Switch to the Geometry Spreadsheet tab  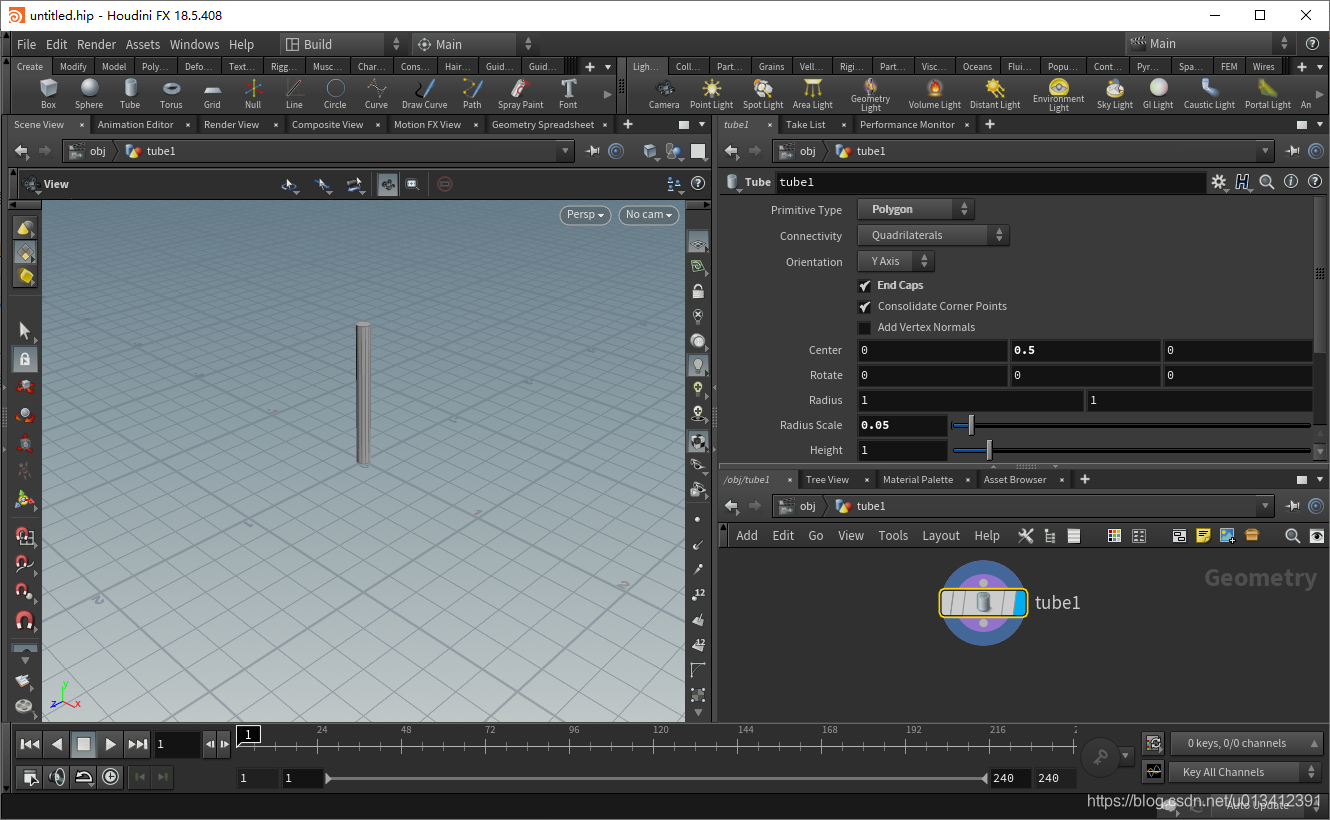[543, 125]
